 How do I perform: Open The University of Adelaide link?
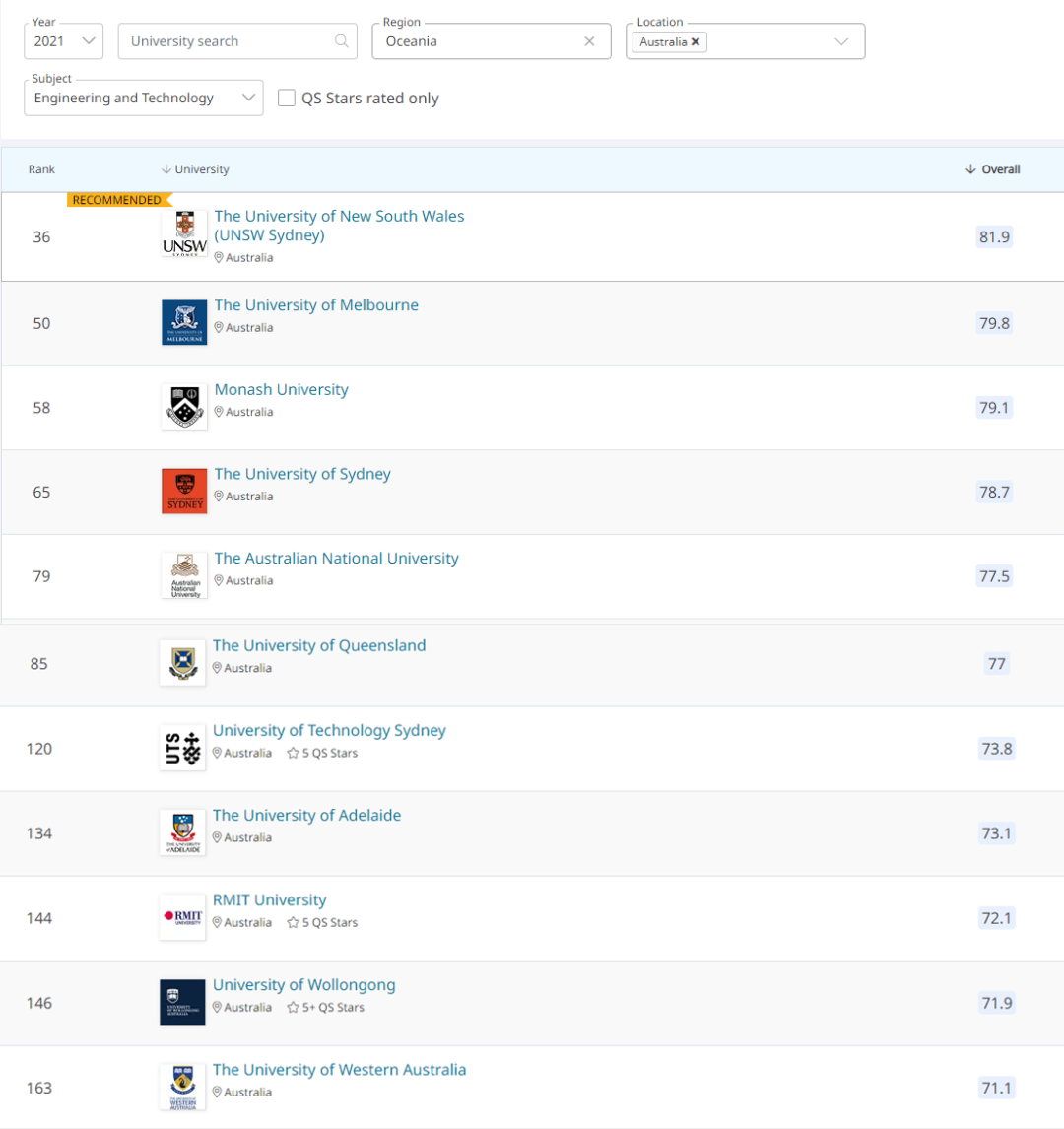tap(306, 815)
